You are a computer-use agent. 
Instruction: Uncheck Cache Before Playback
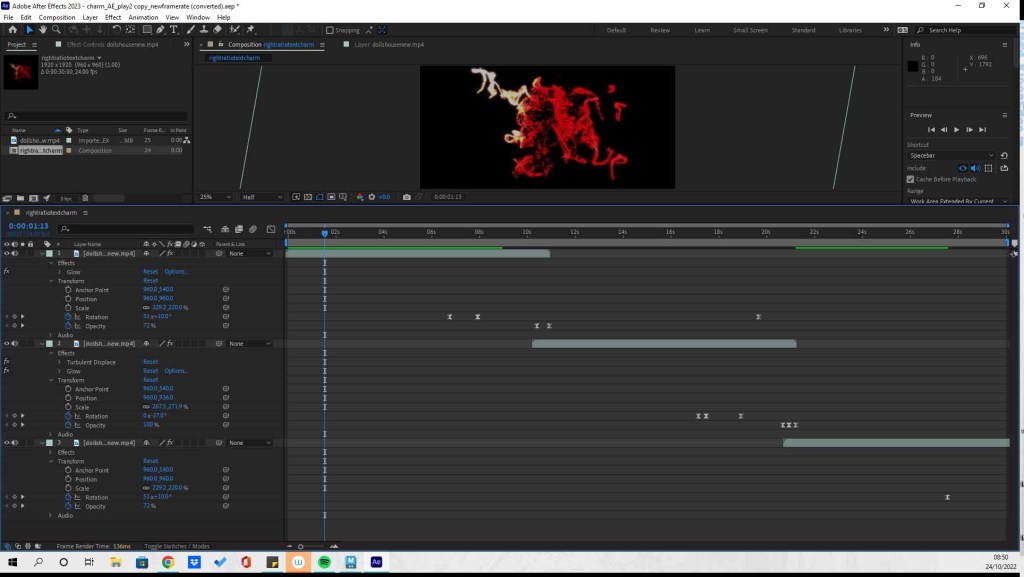[x=910, y=179]
